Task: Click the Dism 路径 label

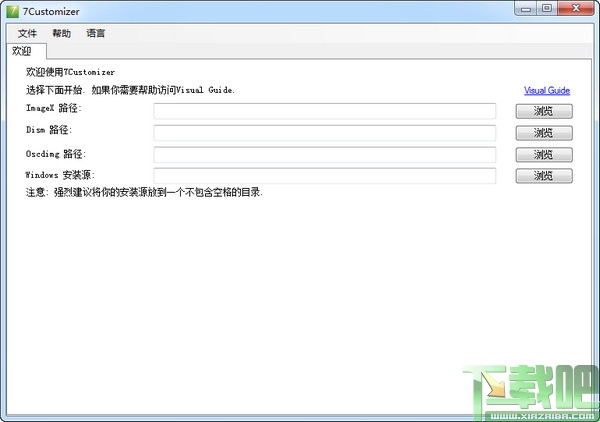Action: click(x=49, y=130)
